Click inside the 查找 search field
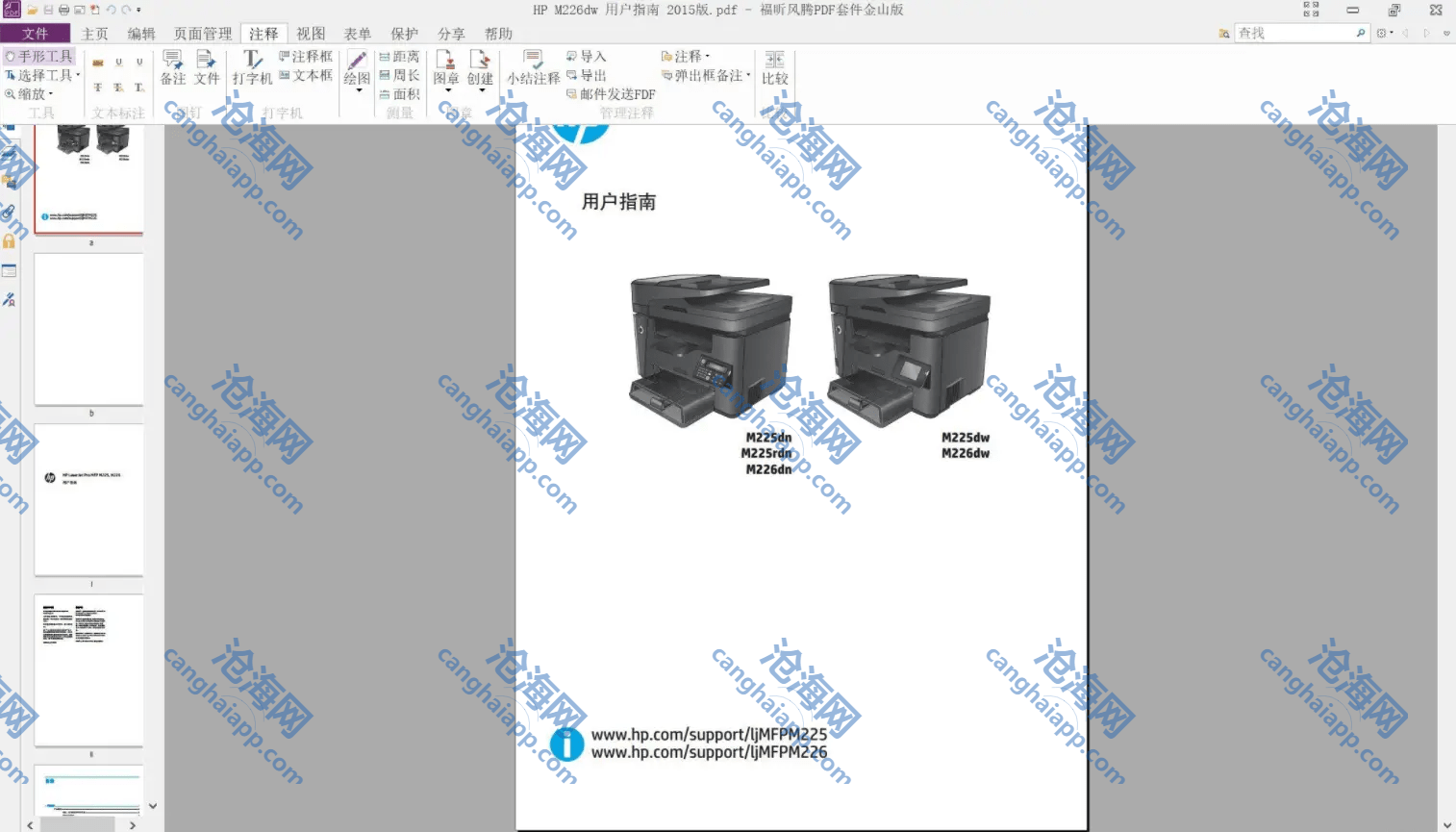The height and width of the screenshot is (832, 1456). [x=1293, y=33]
